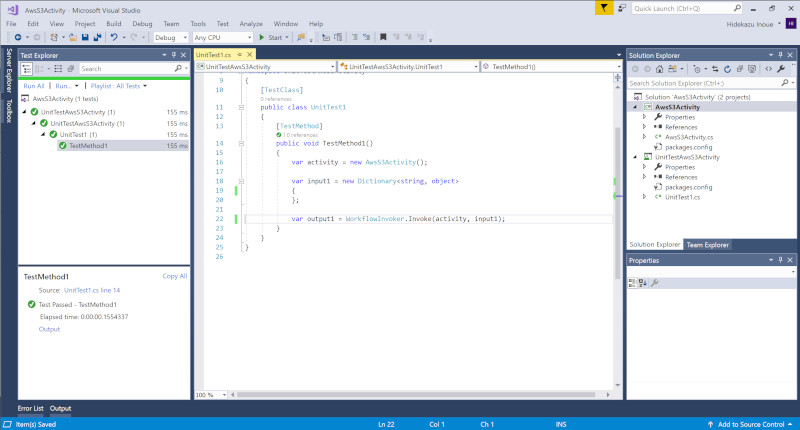Expand the References node under AwsS3Activity
Screen dimensions: 800x430
click(645, 127)
